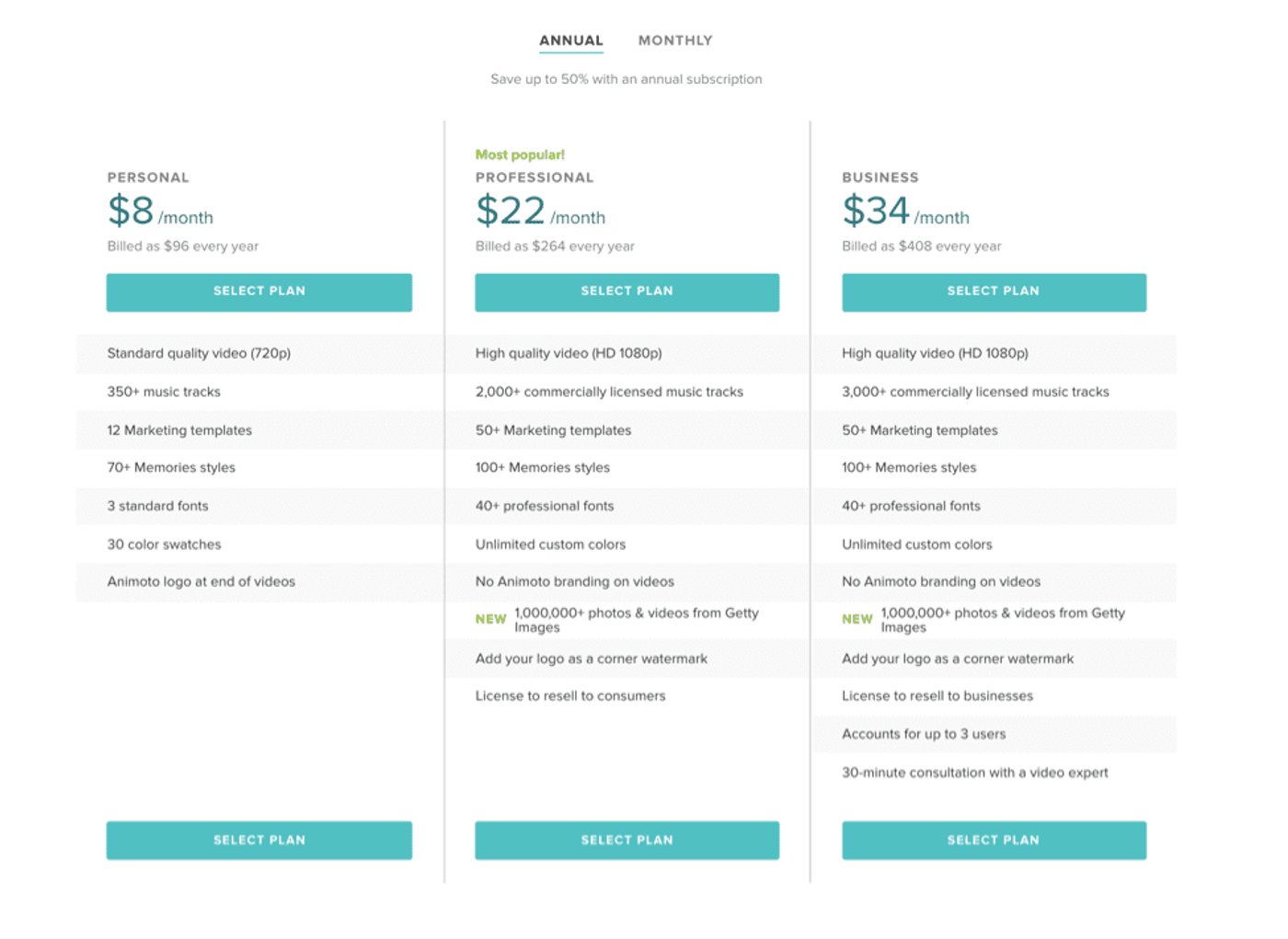Click top Select Plan button under Personal
This screenshot has height=939, width=1288.
[x=259, y=292]
